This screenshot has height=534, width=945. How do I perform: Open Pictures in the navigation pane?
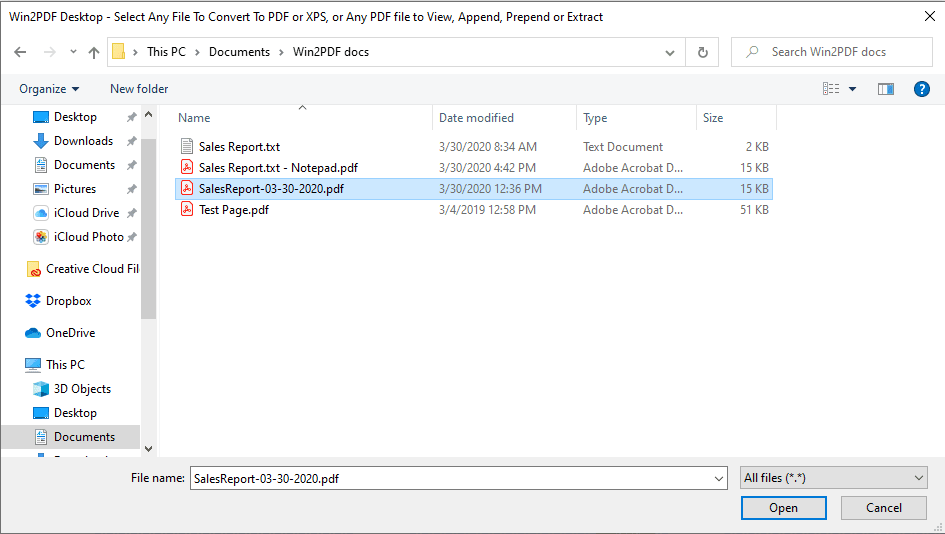pyautogui.click(x=75, y=189)
